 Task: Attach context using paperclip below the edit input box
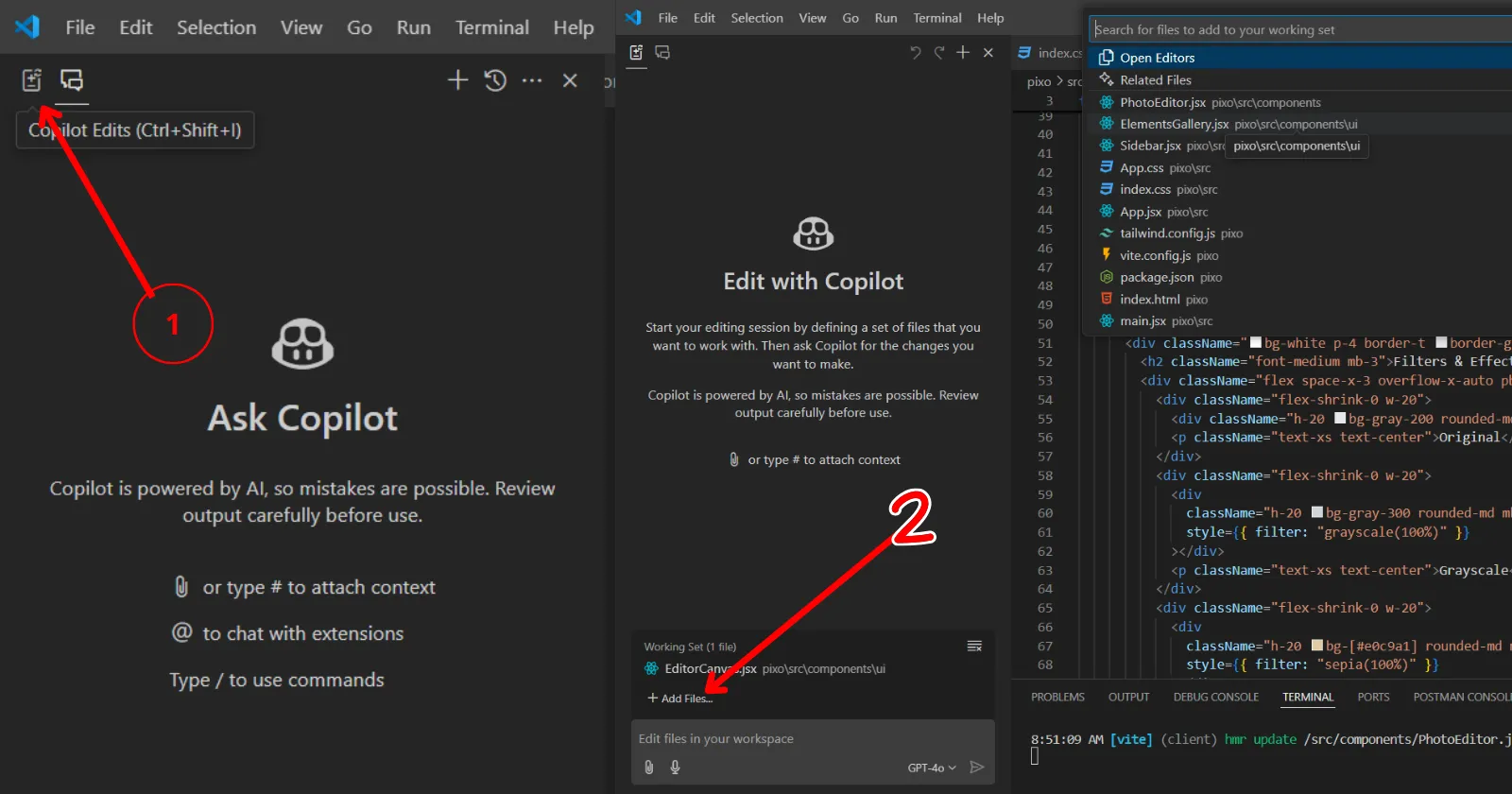[649, 768]
